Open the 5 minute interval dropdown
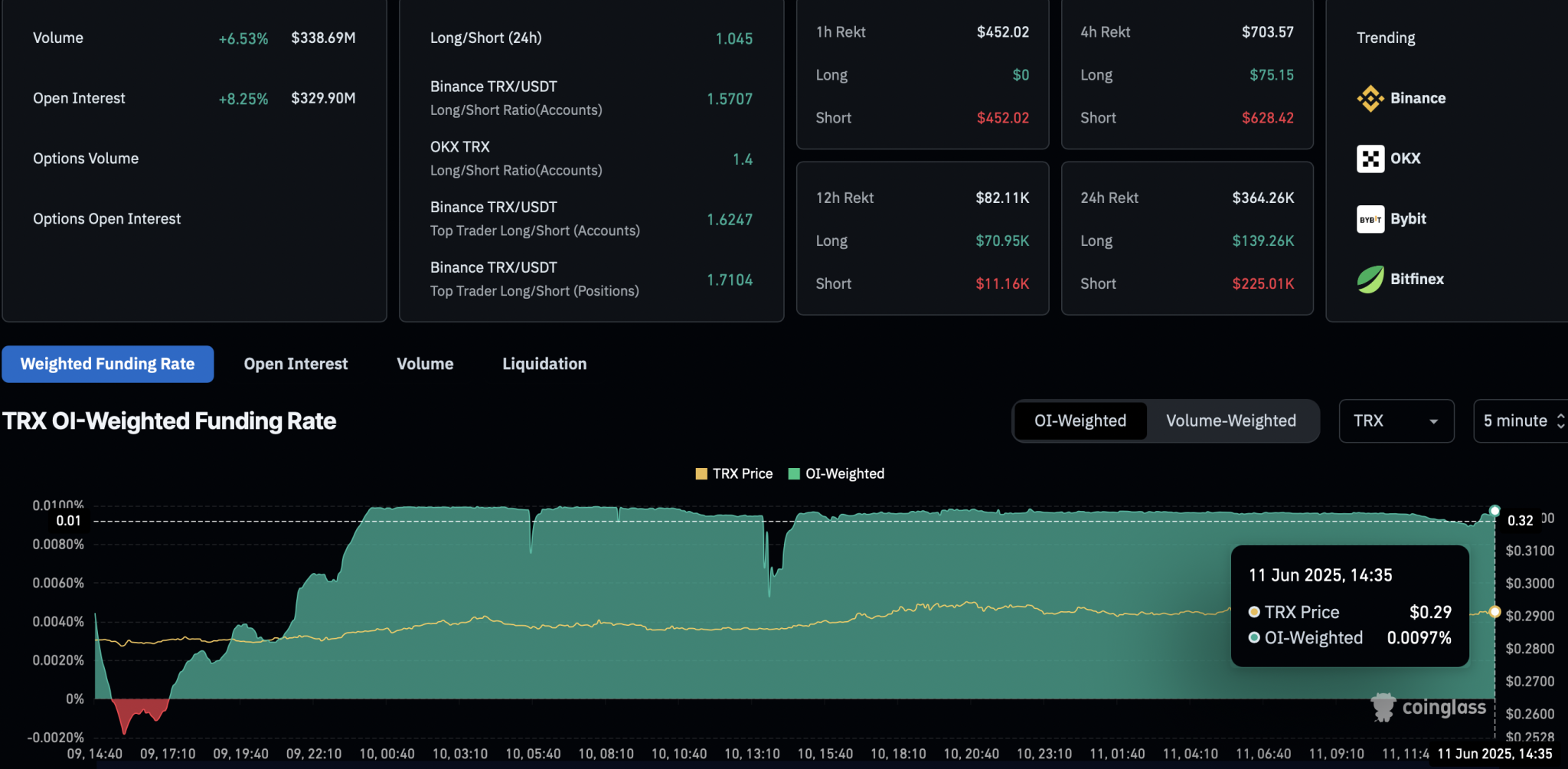The width and height of the screenshot is (1568, 769). point(1521,420)
